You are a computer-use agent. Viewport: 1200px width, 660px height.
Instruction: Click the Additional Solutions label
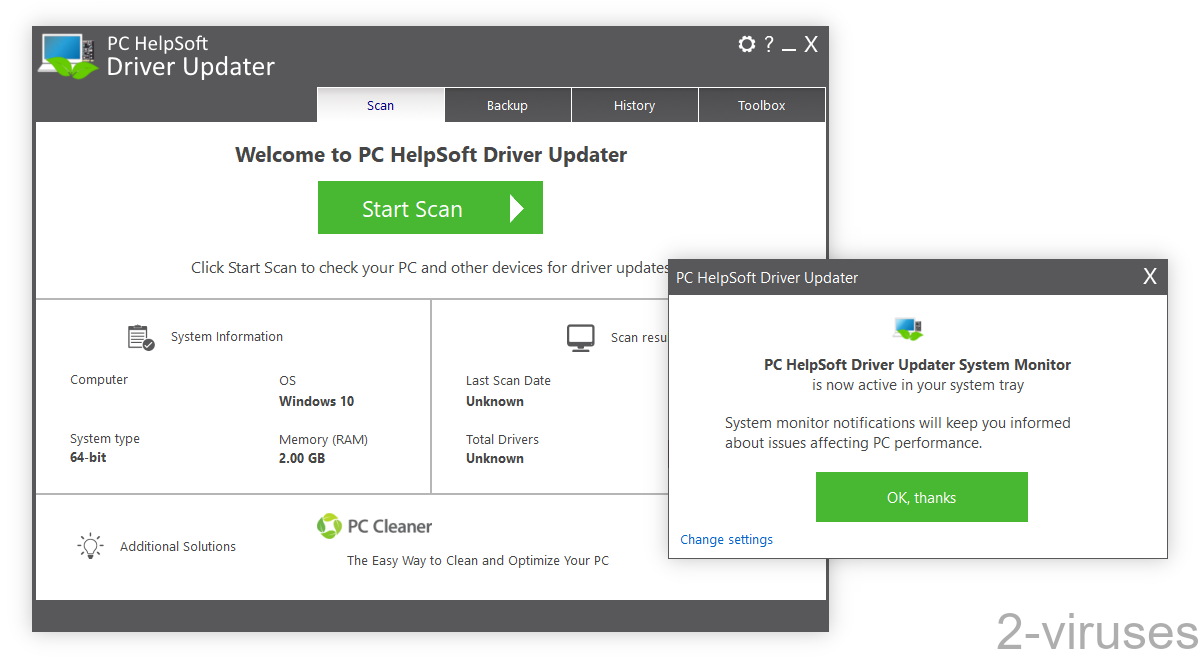(x=178, y=547)
